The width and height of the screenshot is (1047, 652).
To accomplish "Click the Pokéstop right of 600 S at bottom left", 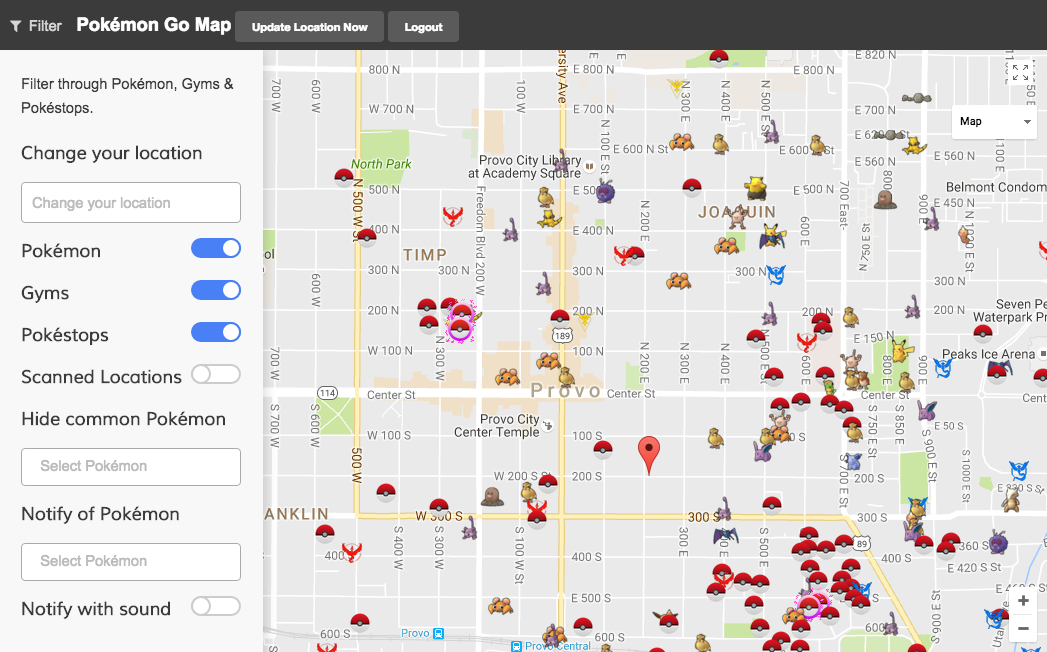I will click(x=360, y=622).
